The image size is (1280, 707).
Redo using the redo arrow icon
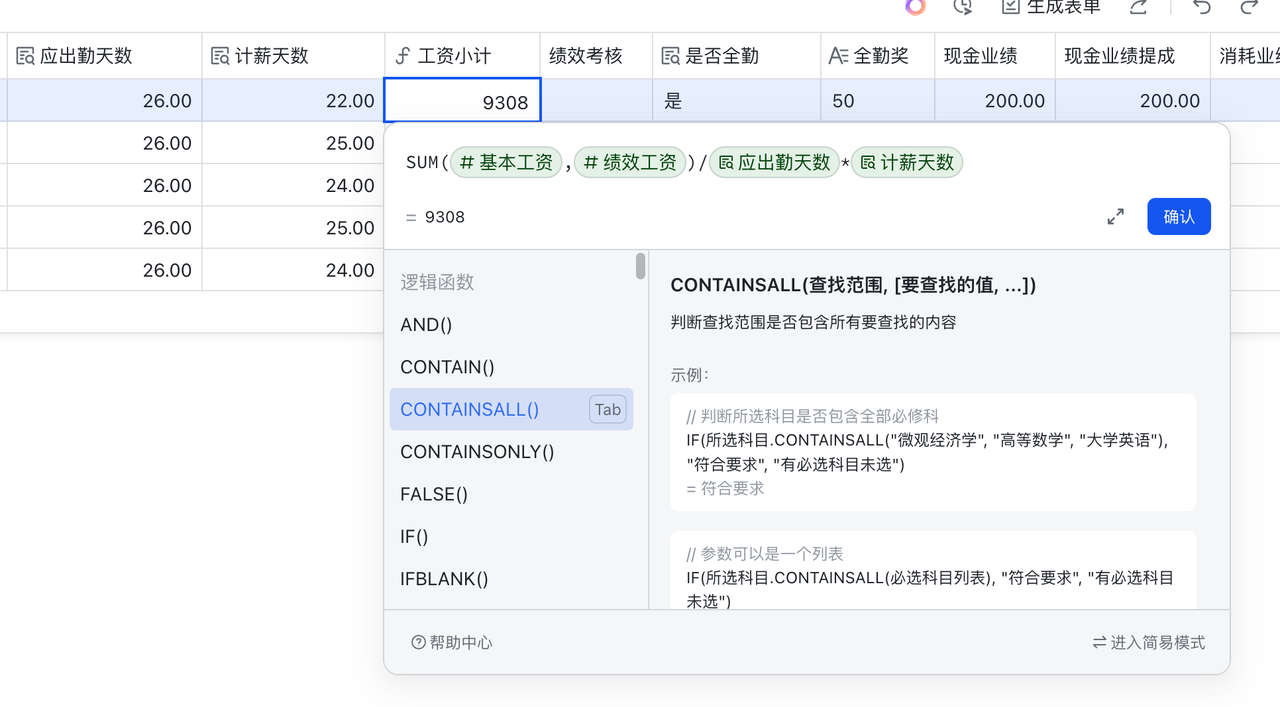(1251, 8)
